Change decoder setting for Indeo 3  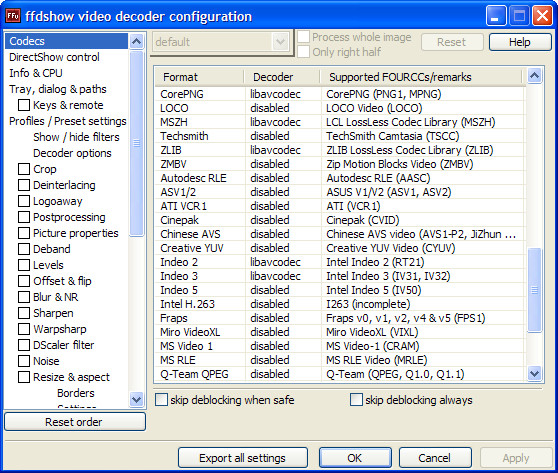(275, 276)
